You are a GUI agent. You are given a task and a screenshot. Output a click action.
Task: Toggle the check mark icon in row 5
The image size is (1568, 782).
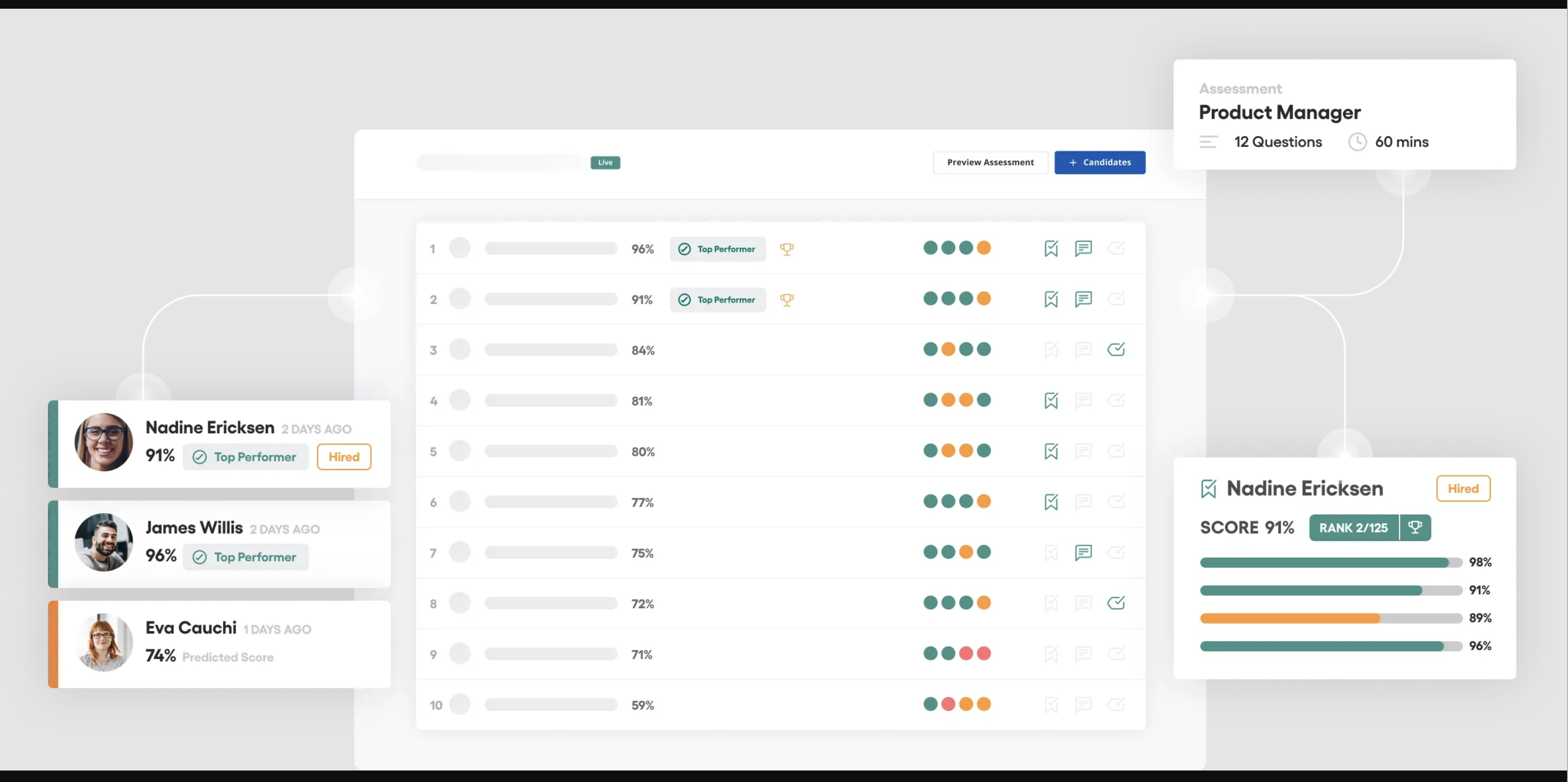[1116, 450]
